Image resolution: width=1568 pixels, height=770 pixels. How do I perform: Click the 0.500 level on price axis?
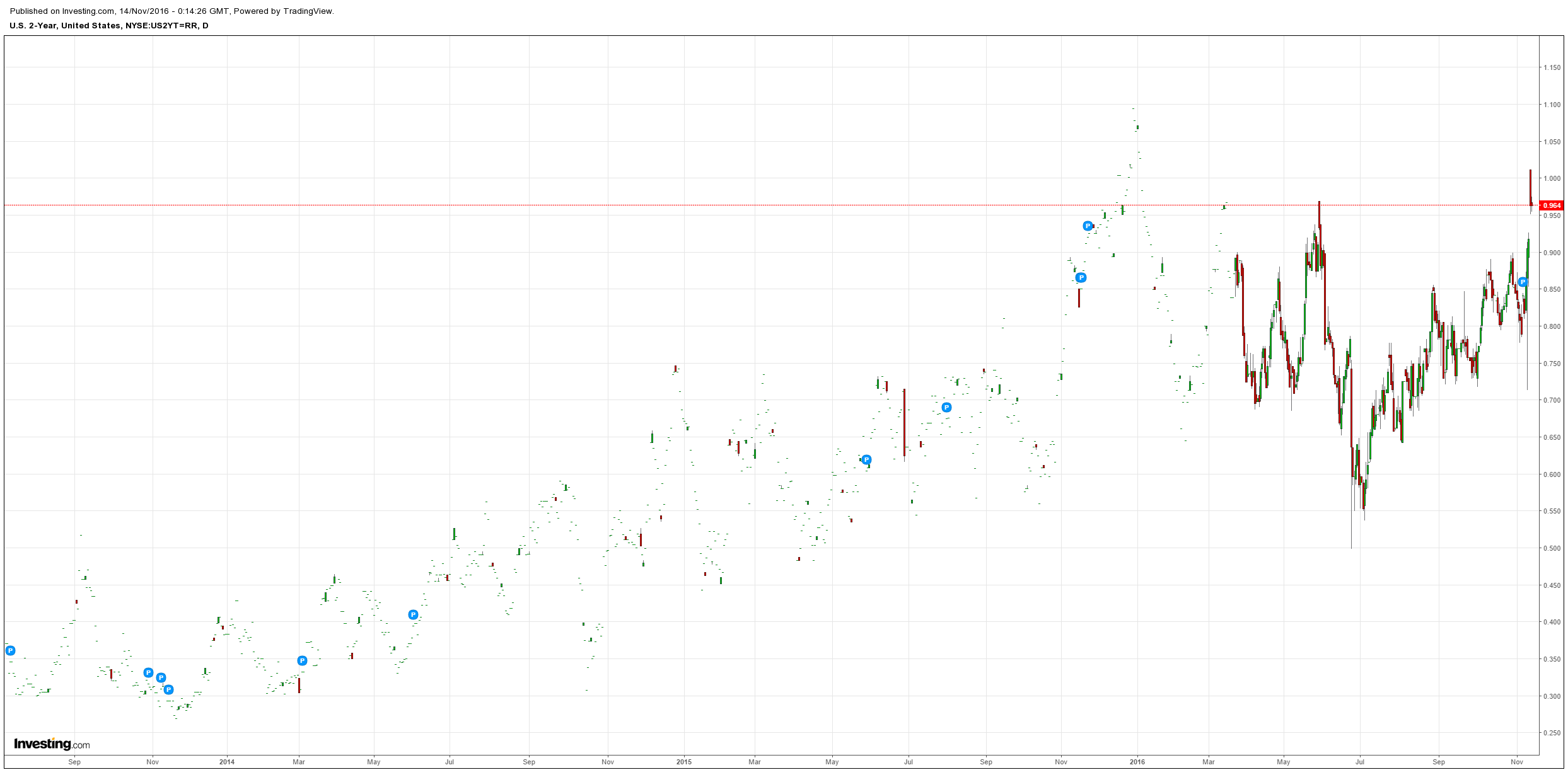[1552, 548]
